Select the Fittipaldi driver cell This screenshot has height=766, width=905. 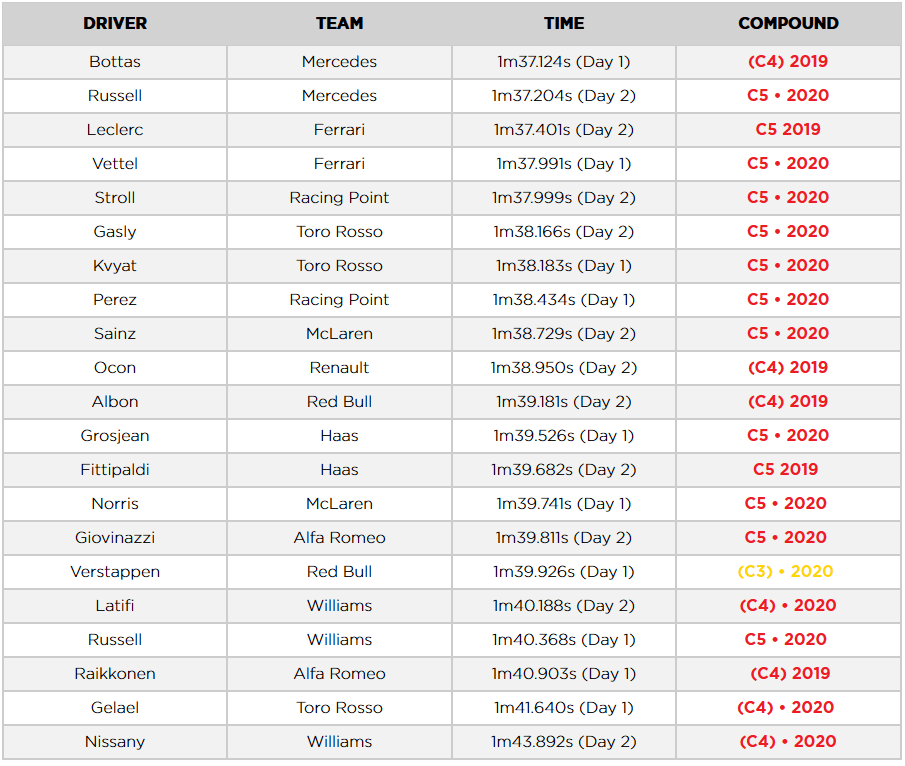pos(115,470)
